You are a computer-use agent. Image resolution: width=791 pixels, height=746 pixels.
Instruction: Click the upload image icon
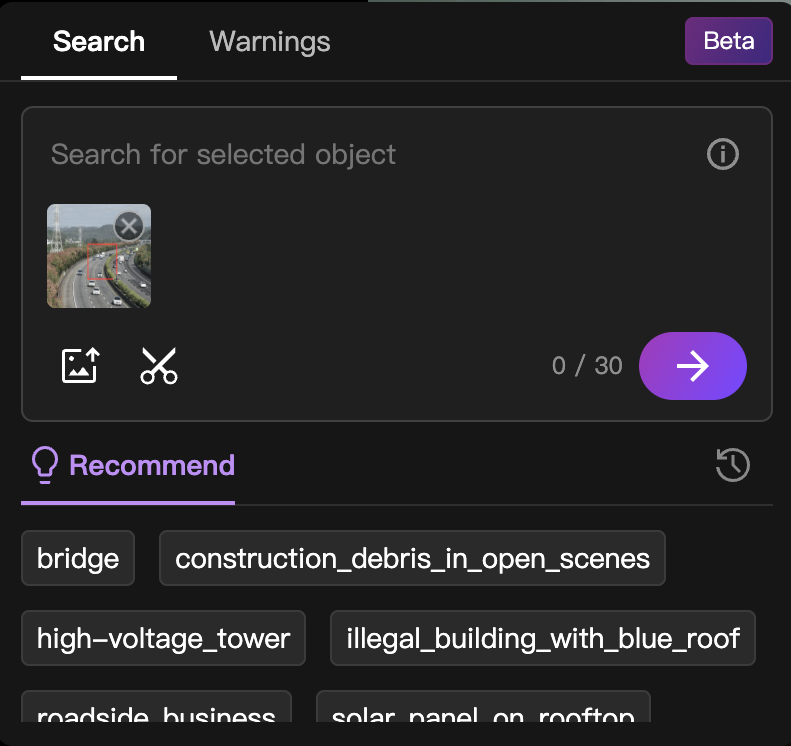point(80,366)
